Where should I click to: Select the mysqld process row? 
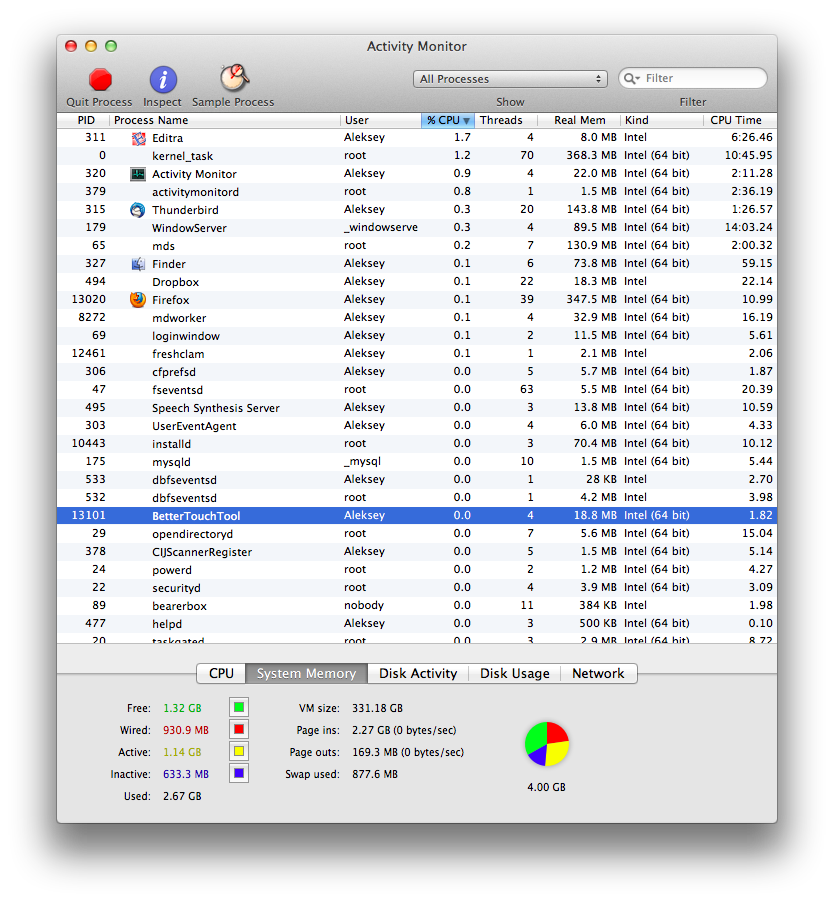(x=417, y=462)
